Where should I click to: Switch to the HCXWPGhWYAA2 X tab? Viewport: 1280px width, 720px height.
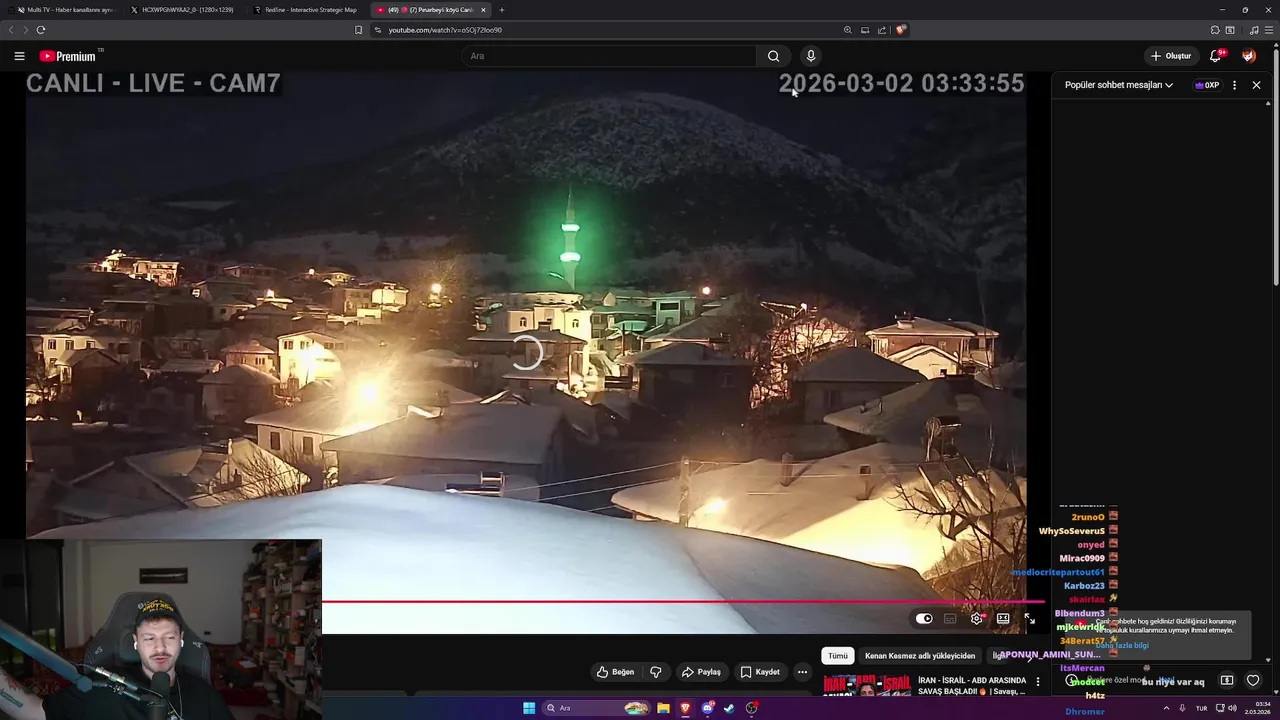[x=186, y=10]
